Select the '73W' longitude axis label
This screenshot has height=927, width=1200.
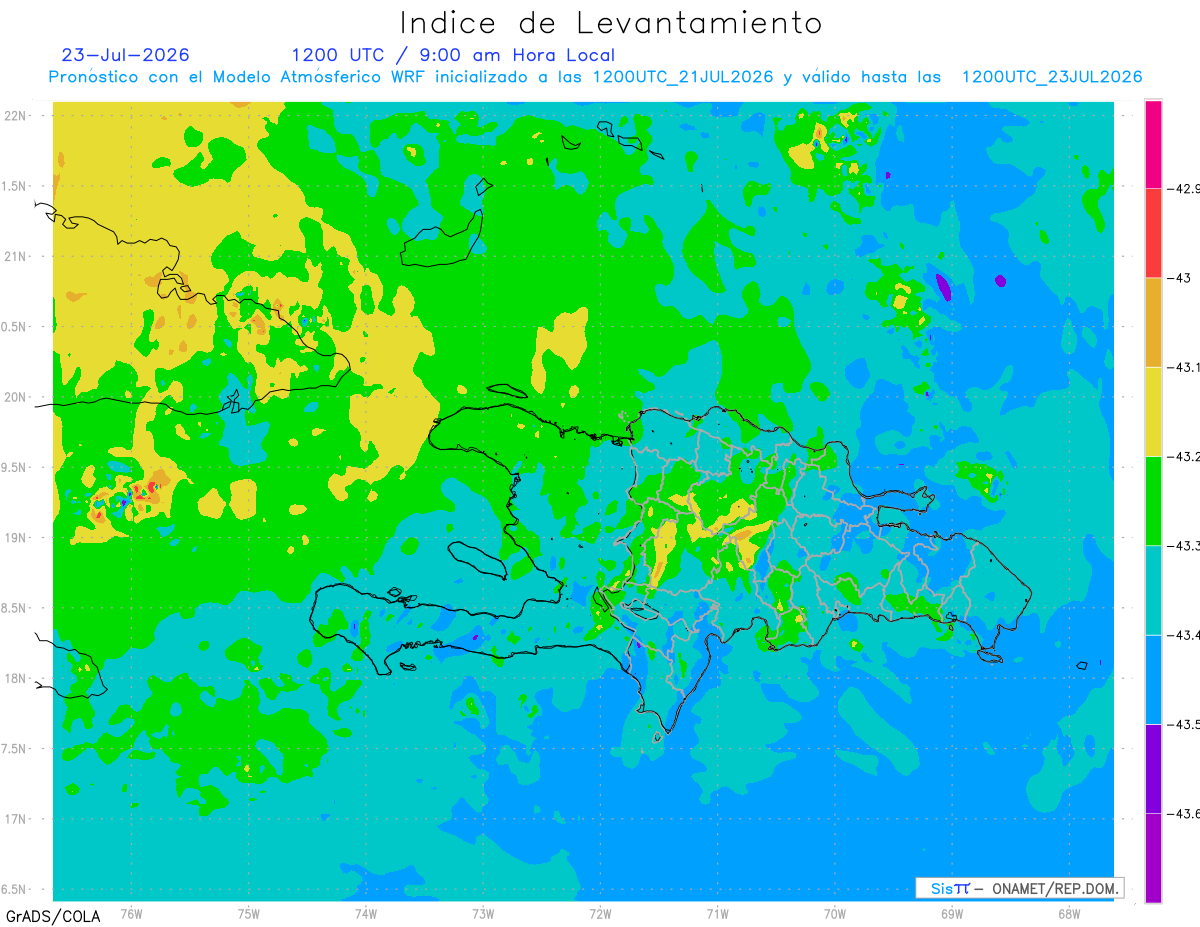tap(483, 913)
